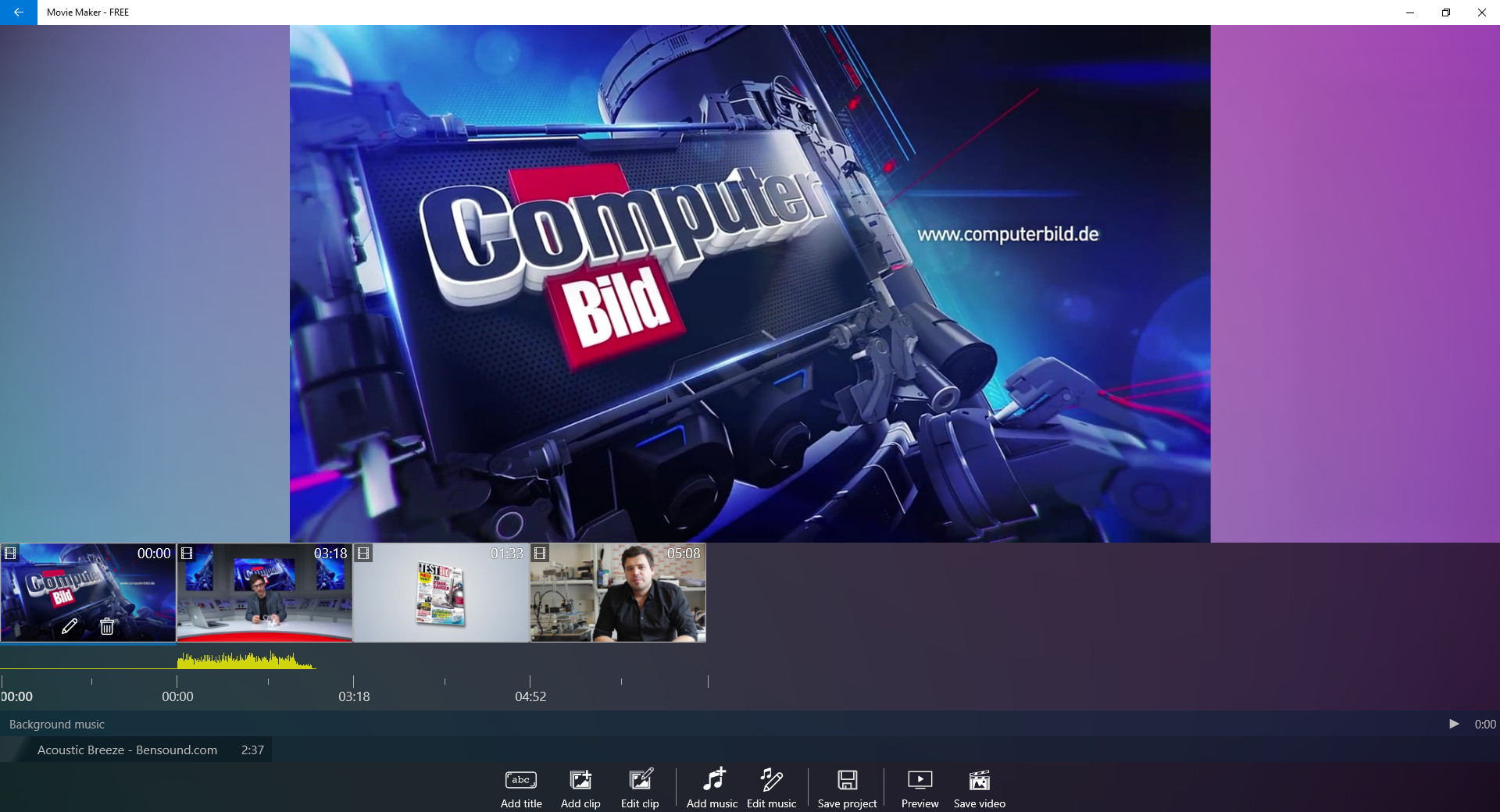Select the news studio clip thumbnail
The image size is (1500, 812).
point(264,593)
